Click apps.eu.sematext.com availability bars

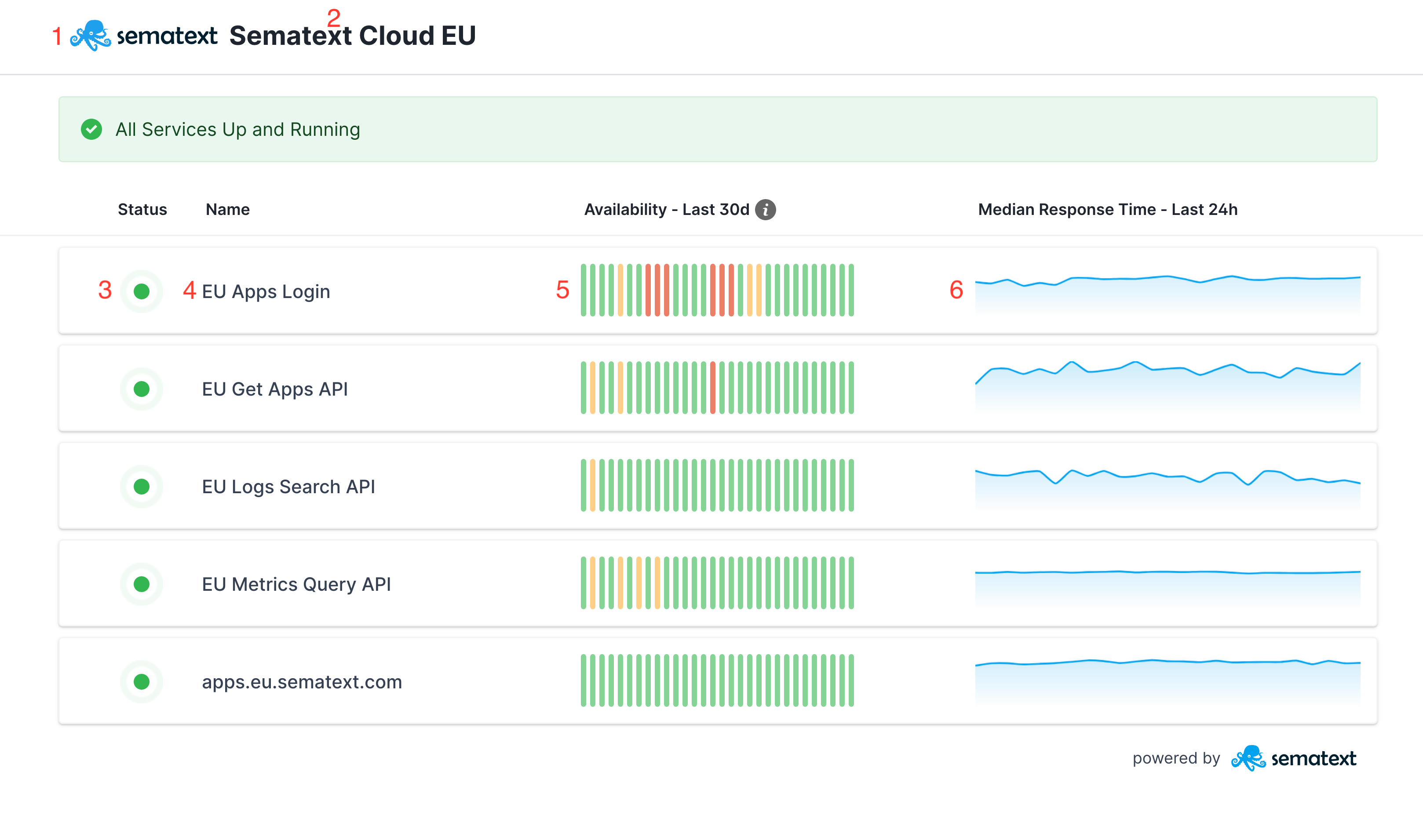(718, 680)
